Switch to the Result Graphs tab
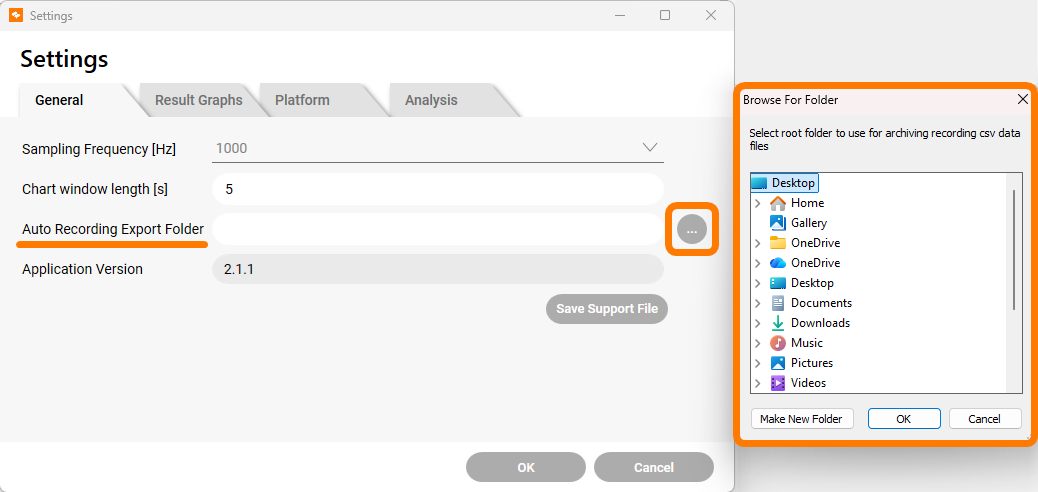Screen dimensions: 1038x492 pyautogui.click(x=199, y=101)
